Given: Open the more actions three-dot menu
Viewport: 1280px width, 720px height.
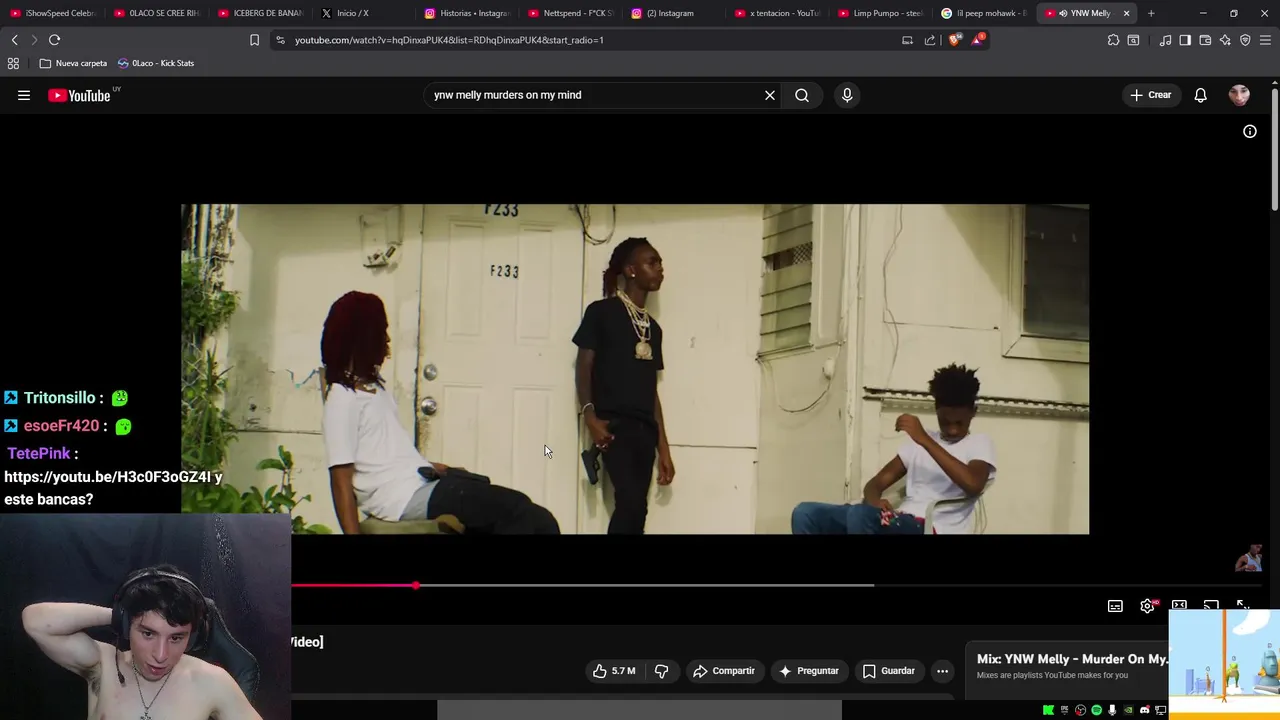Looking at the screenshot, I should tap(942, 671).
